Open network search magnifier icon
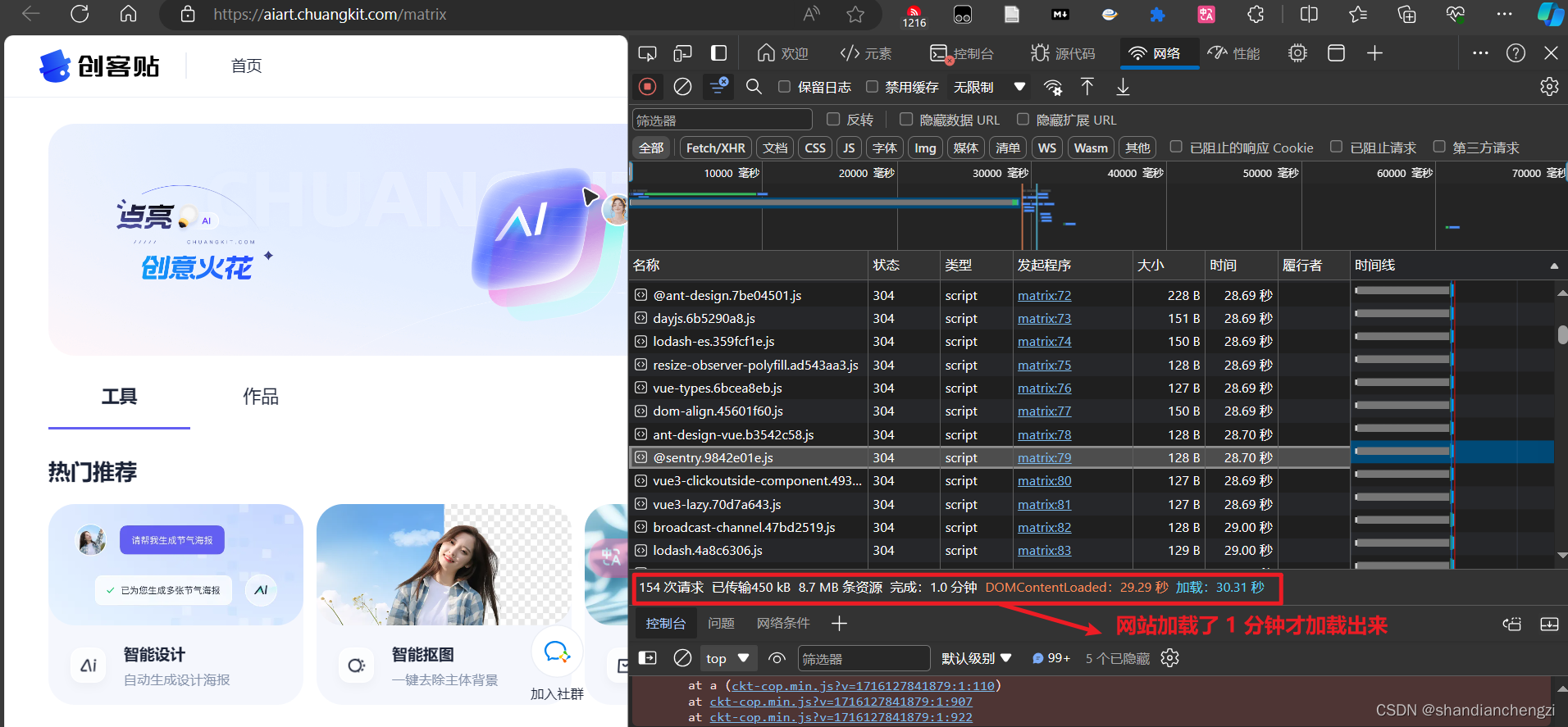The height and width of the screenshot is (727, 1568). coord(754,86)
